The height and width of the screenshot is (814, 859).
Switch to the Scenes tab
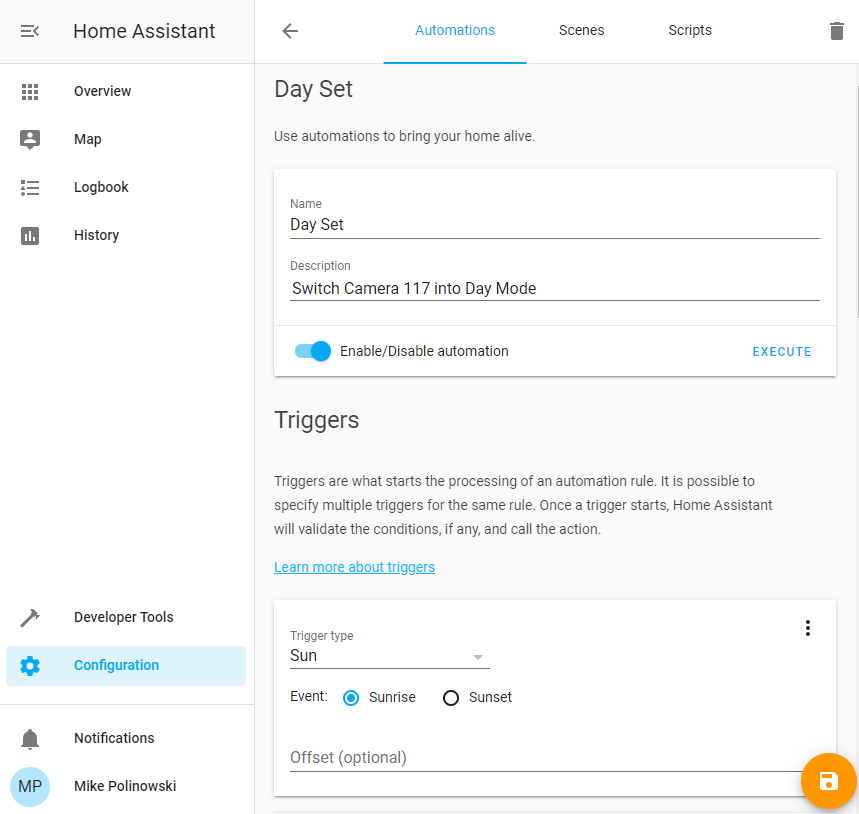pyautogui.click(x=581, y=30)
